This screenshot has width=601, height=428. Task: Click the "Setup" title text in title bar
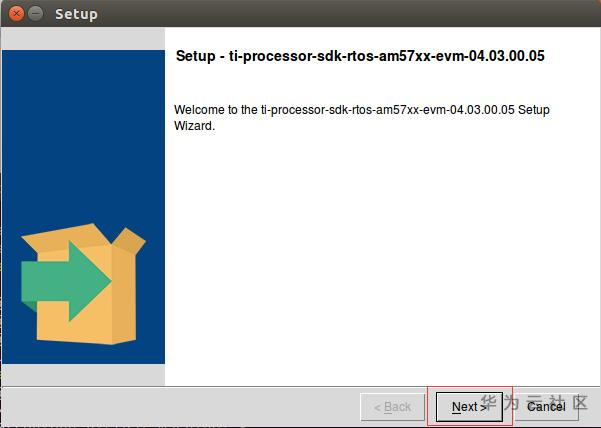(x=76, y=14)
